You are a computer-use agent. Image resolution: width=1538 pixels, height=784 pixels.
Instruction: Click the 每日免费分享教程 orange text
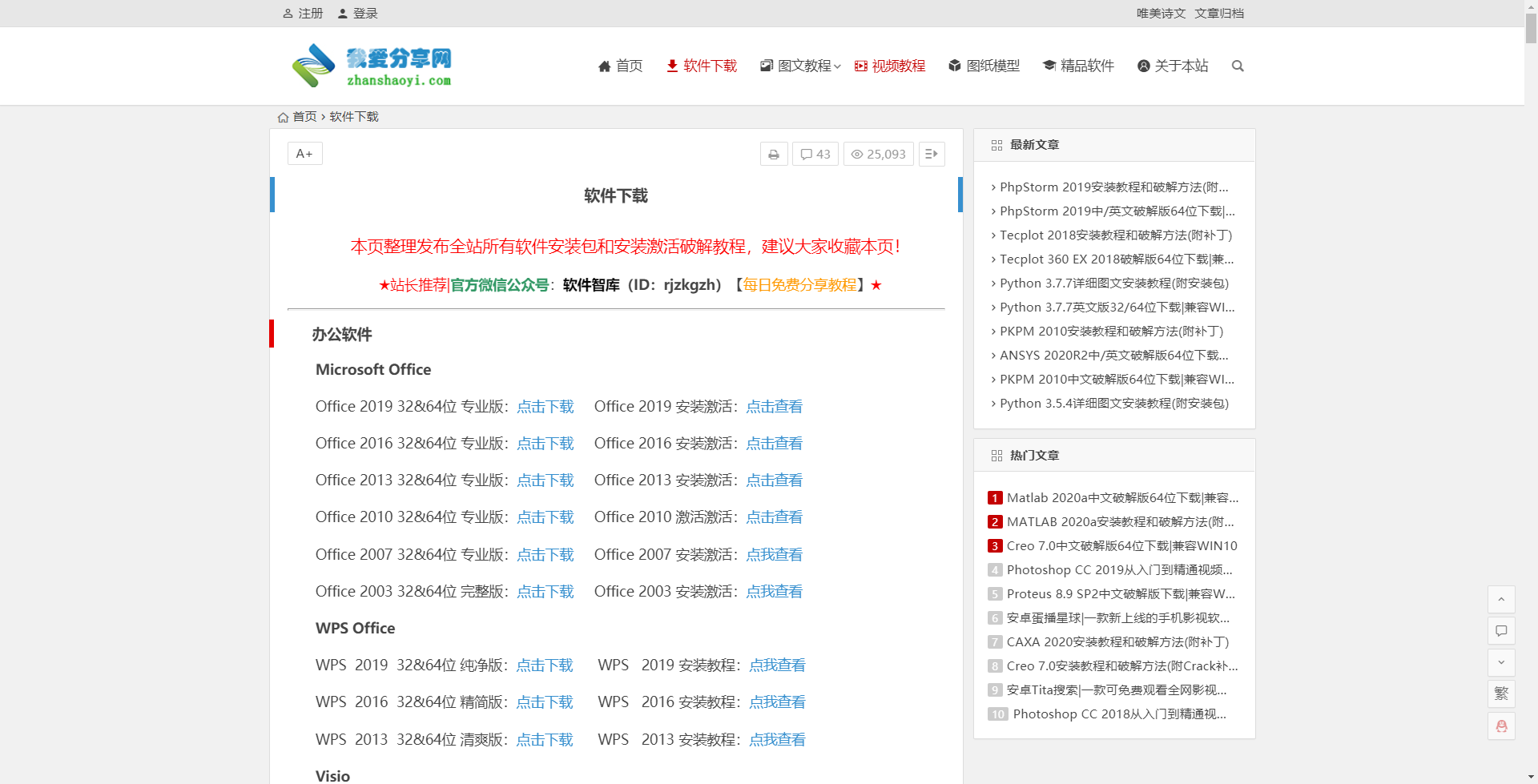click(x=799, y=285)
